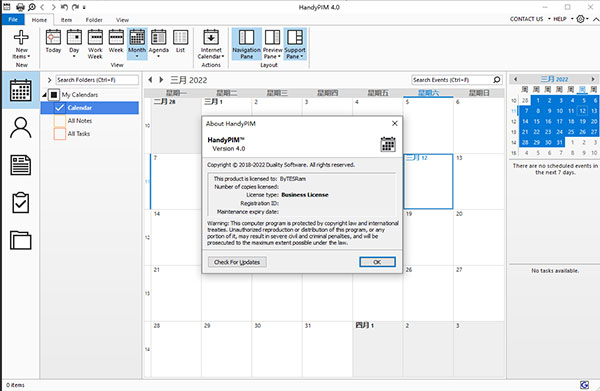Open Internet Calendar actions
This screenshot has height=391, width=600.
[x=211, y=44]
